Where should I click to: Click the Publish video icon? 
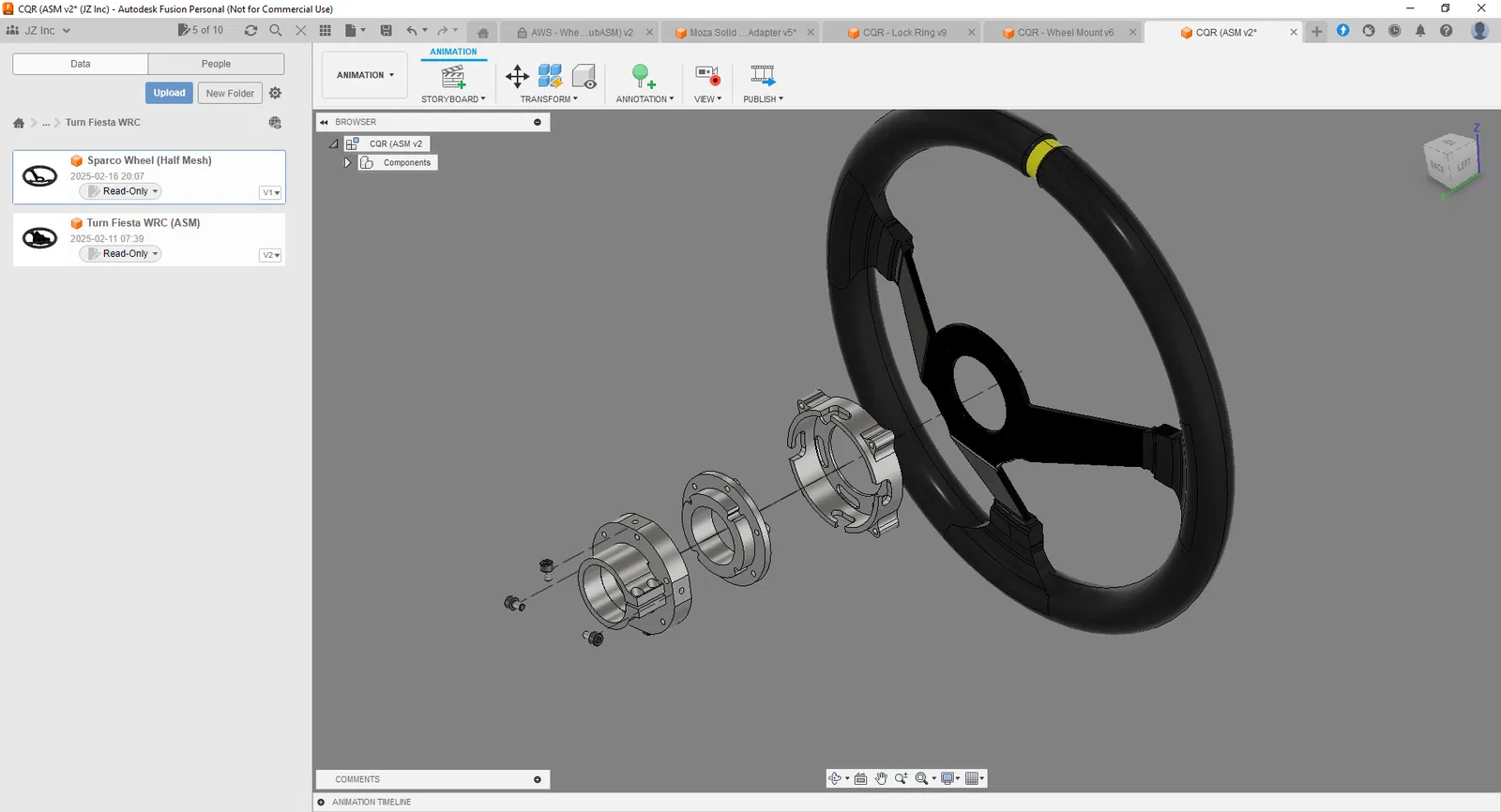point(763,76)
